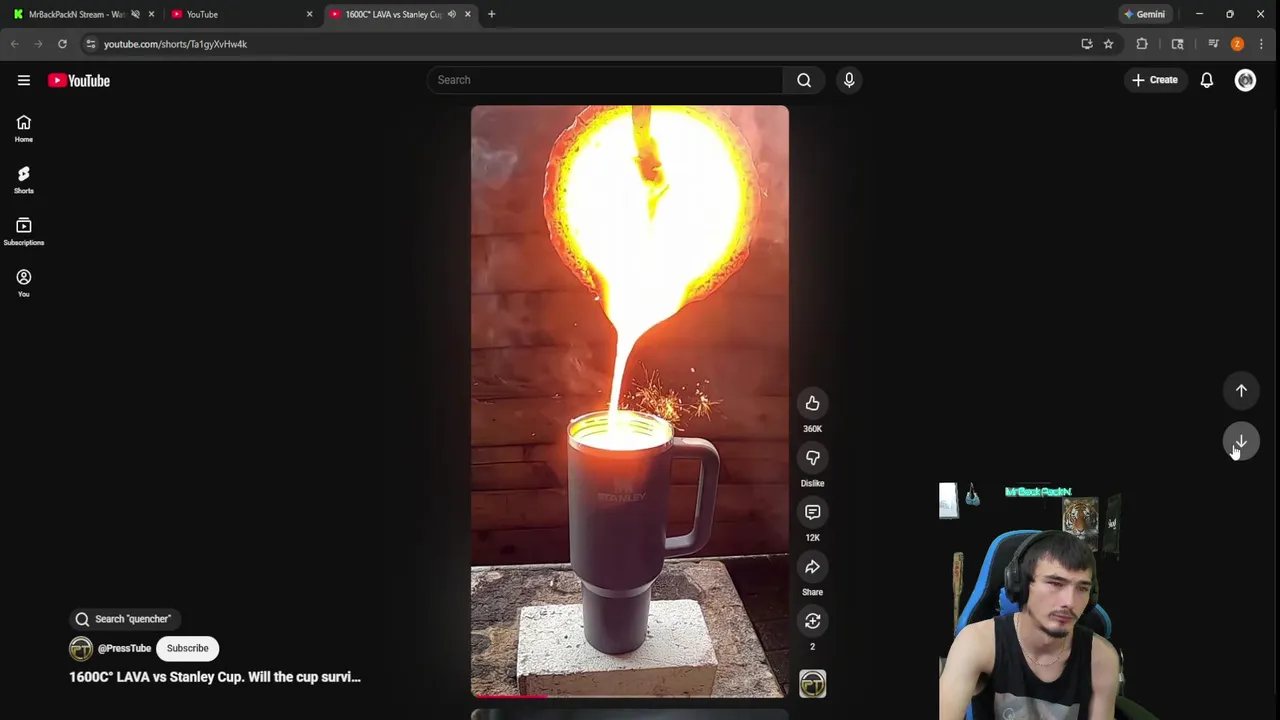
Task: Open the @PressTube channel name
Action: coord(124,648)
